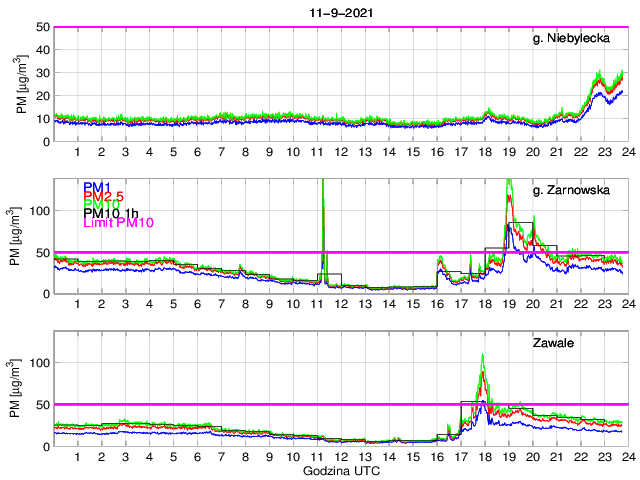Click the 50 tick on the top plot y-axis
This screenshot has height=480, width=640.
click(x=43, y=27)
